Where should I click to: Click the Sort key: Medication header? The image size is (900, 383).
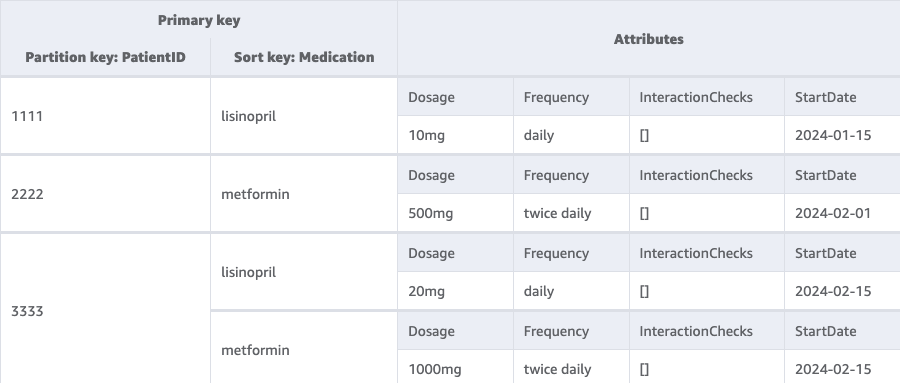304,57
